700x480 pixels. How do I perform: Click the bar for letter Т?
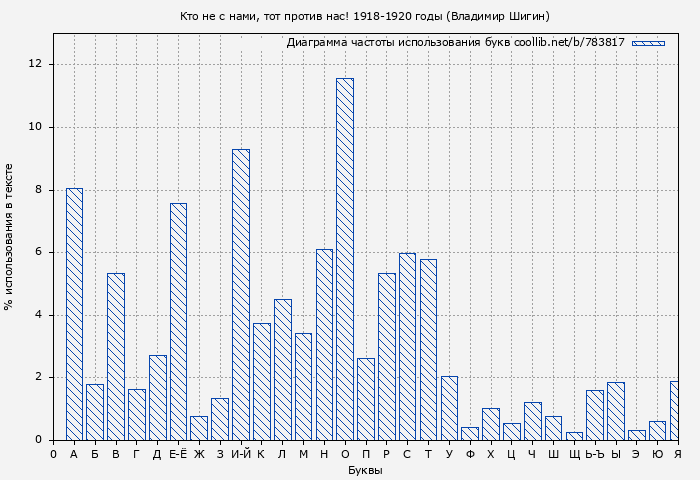(428, 349)
